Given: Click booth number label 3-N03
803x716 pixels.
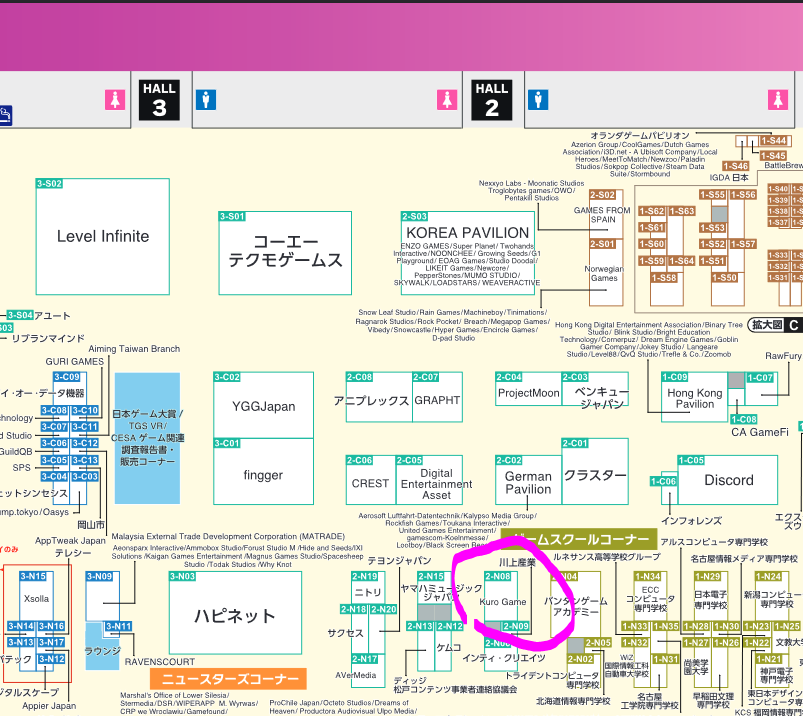Looking at the screenshot, I should (182, 577).
